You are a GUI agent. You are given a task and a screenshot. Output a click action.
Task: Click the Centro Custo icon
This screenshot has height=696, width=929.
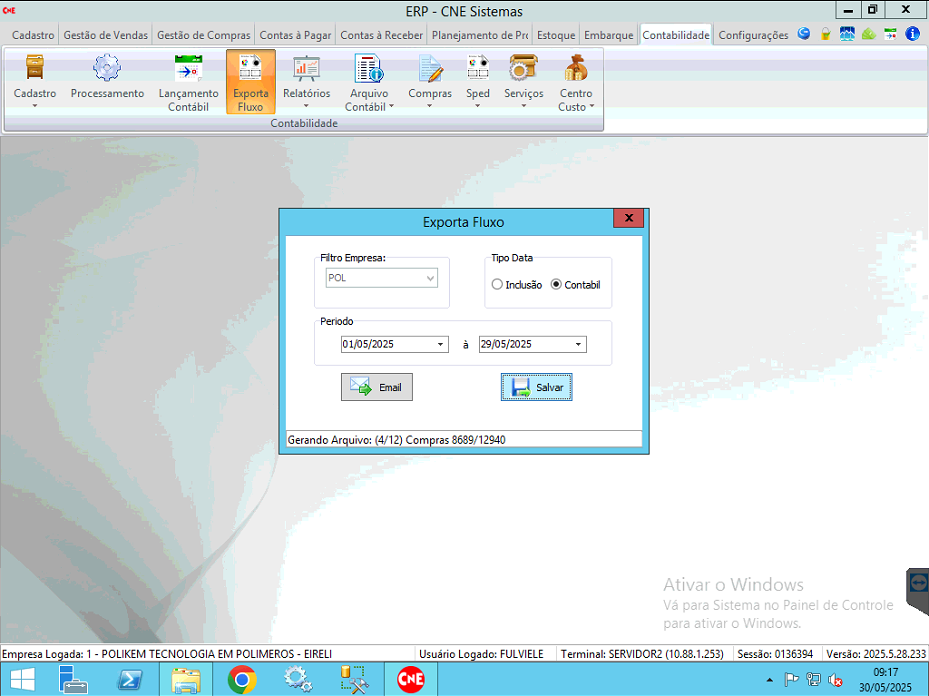(x=576, y=70)
